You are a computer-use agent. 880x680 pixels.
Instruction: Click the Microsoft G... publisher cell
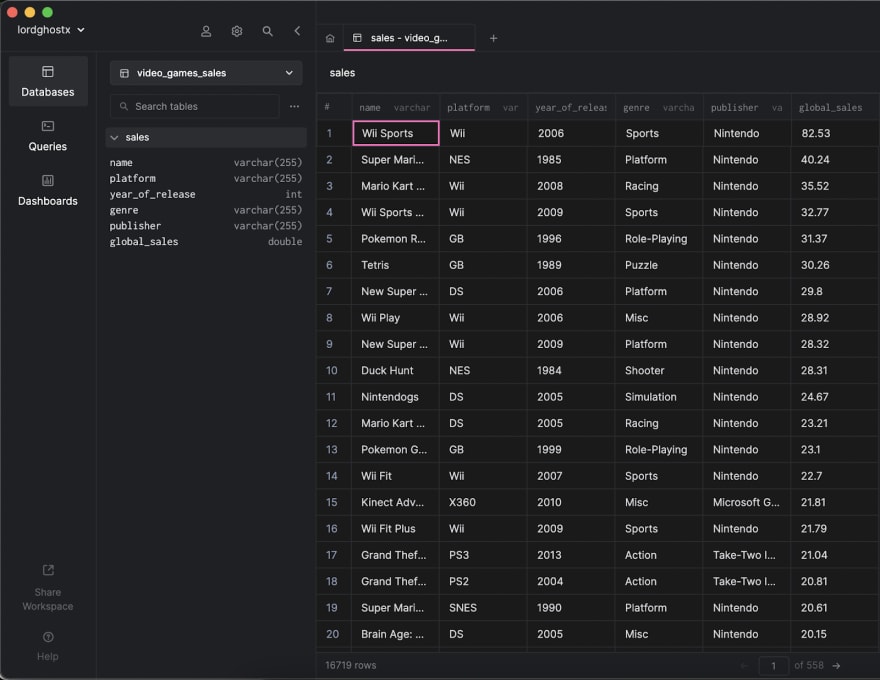point(747,502)
